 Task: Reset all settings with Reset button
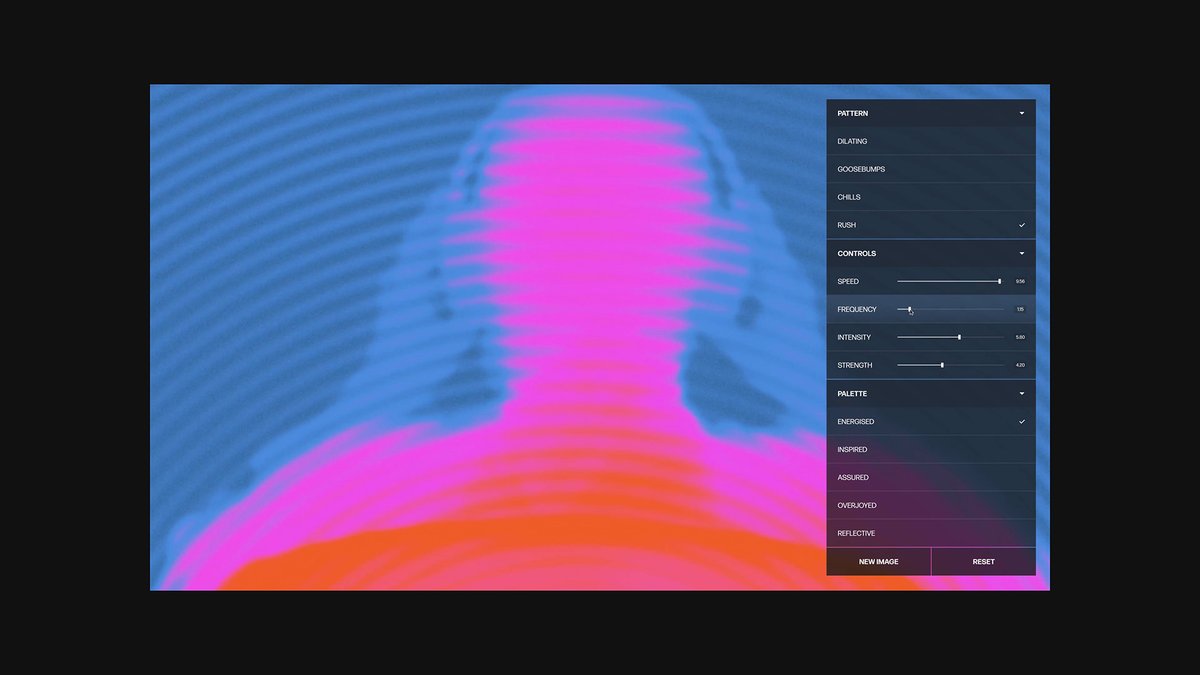pyautogui.click(x=984, y=561)
